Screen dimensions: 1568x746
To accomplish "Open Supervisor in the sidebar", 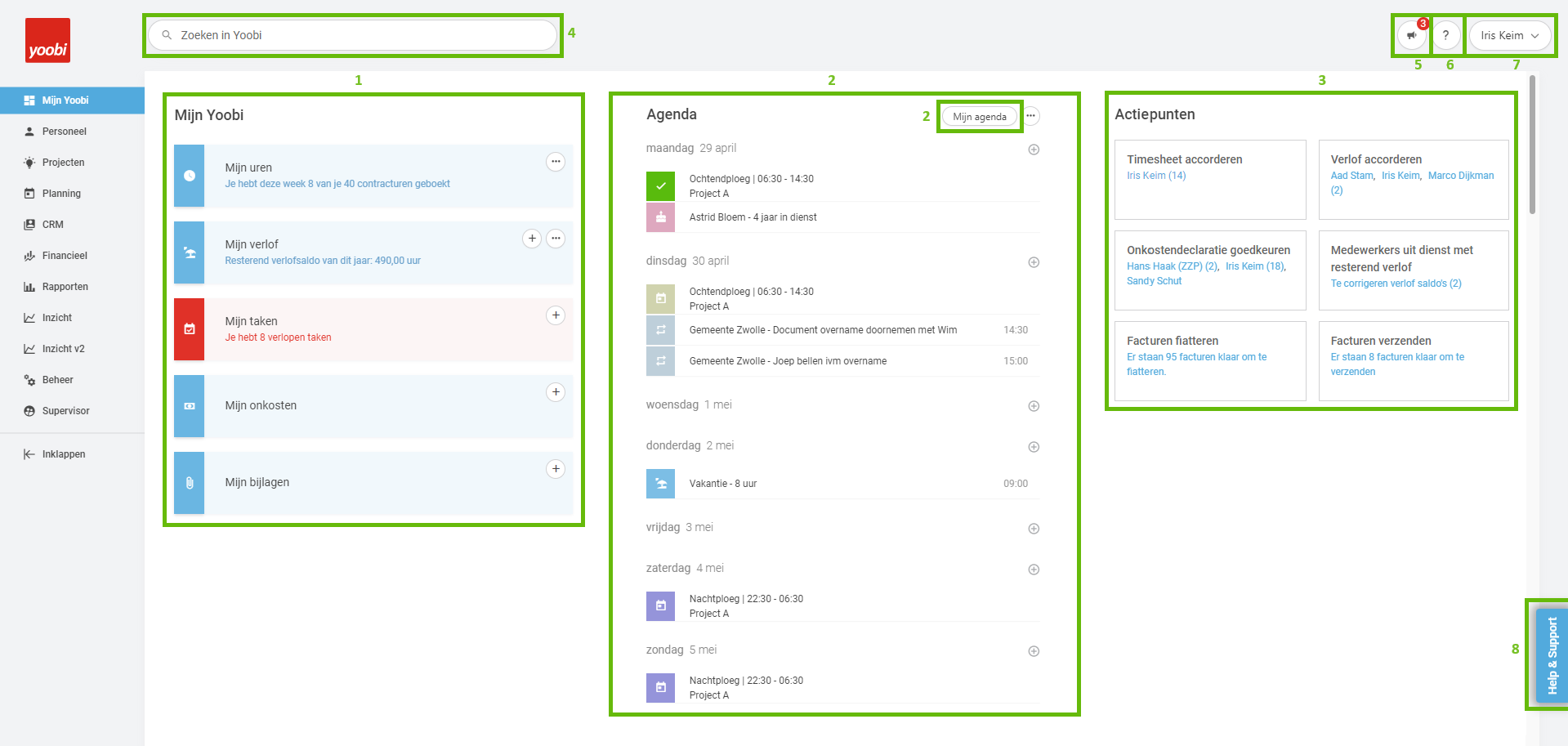I will (x=72, y=411).
